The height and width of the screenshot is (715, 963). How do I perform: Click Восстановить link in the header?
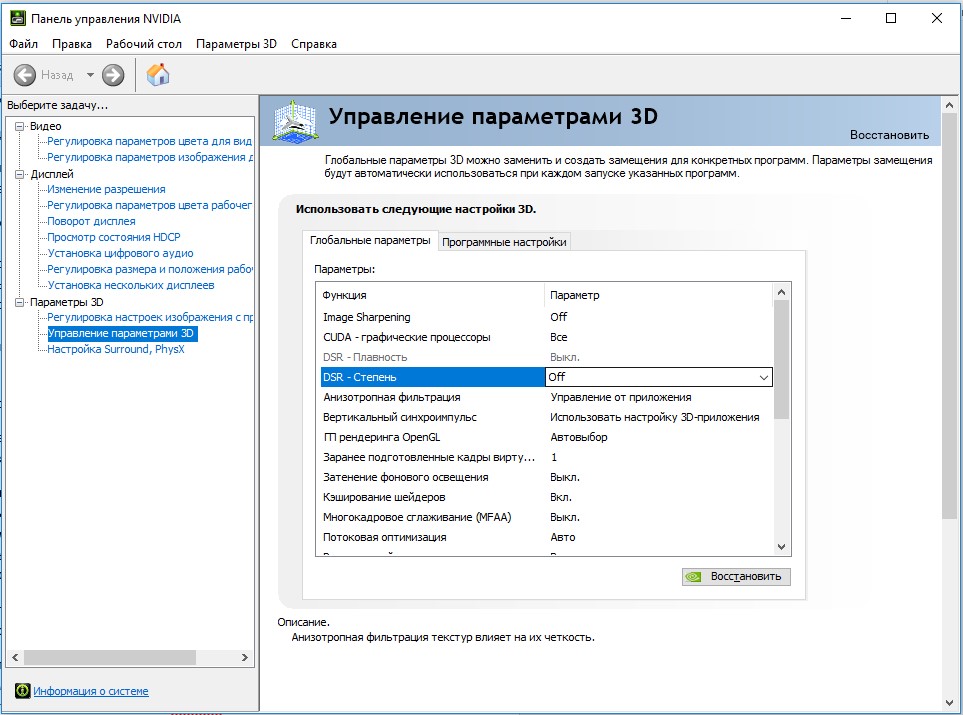[889, 135]
